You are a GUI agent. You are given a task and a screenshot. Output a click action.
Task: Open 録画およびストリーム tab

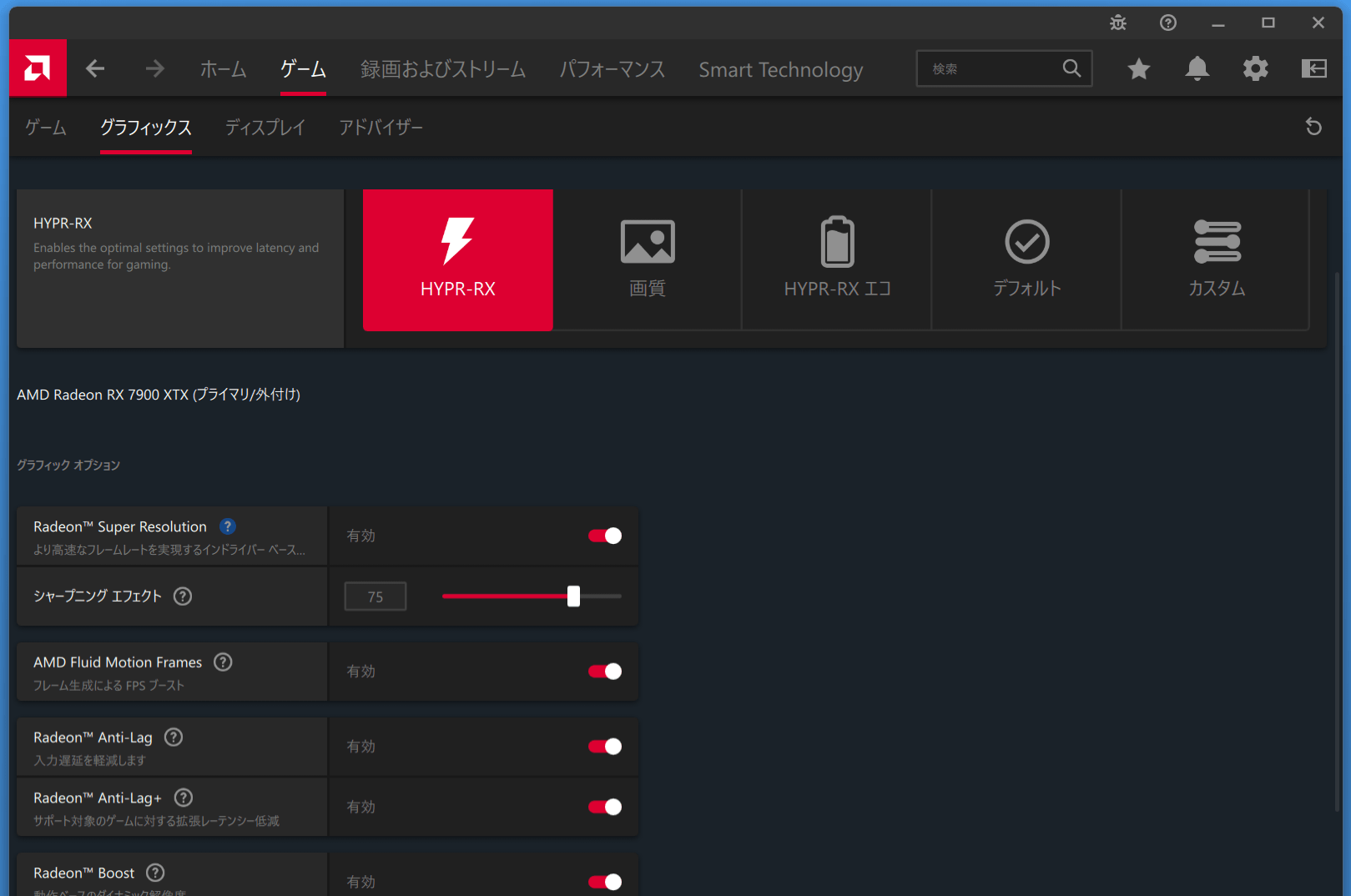coord(443,69)
